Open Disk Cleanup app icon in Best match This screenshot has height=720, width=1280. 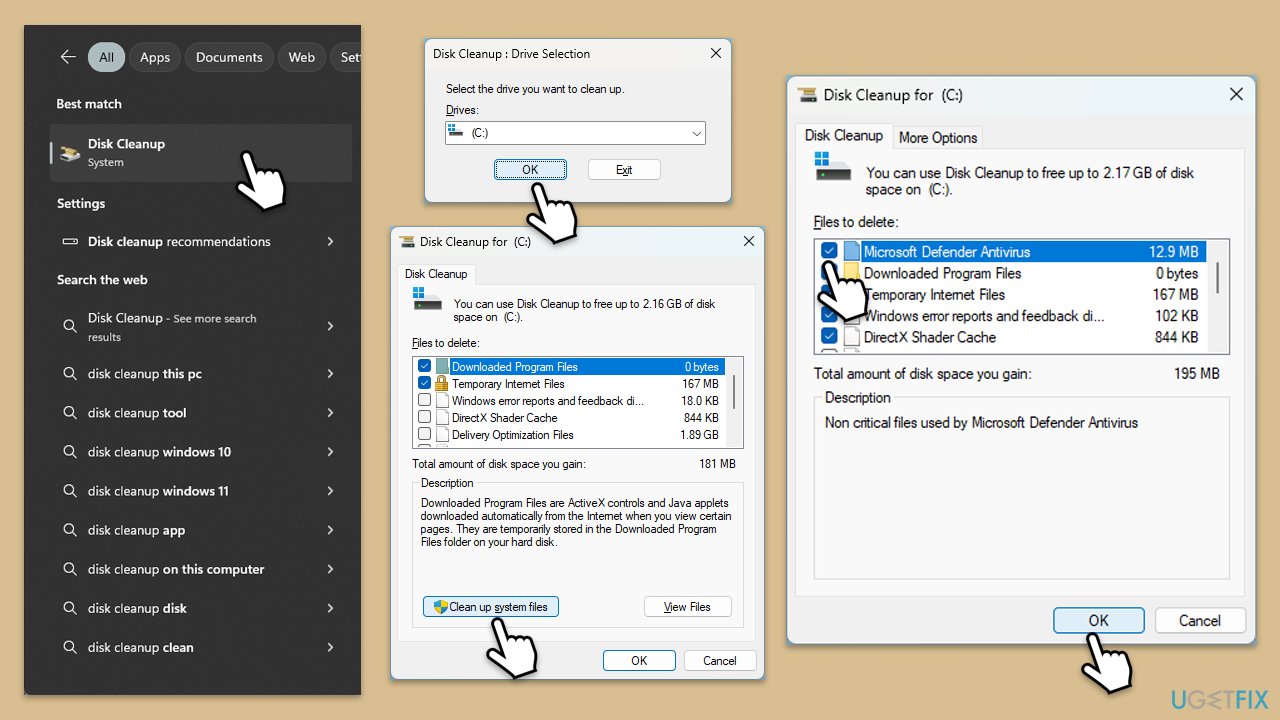click(x=69, y=153)
